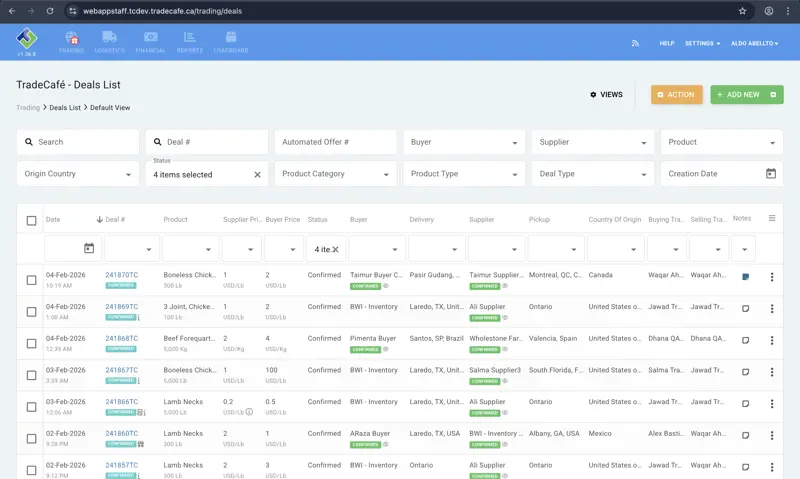Open row menu for deal 241868TC
Image resolution: width=800 pixels, height=479 pixels.
pyautogui.click(x=772, y=340)
